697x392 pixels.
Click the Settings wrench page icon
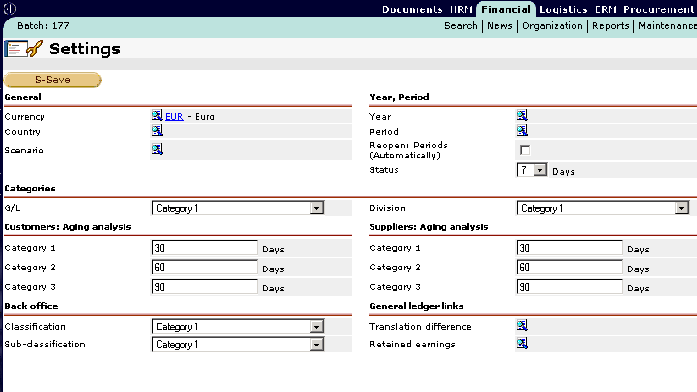24,48
